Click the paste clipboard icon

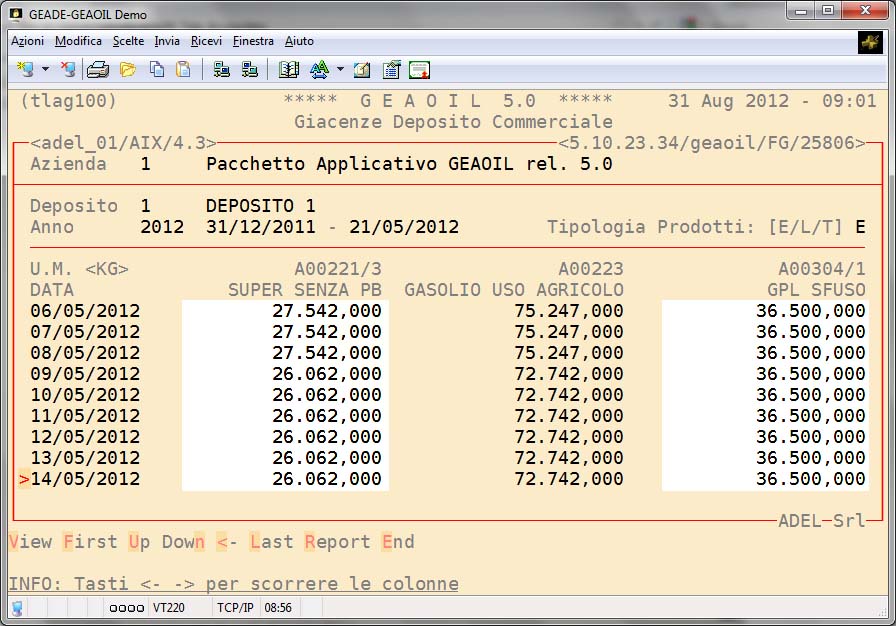[x=183, y=69]
